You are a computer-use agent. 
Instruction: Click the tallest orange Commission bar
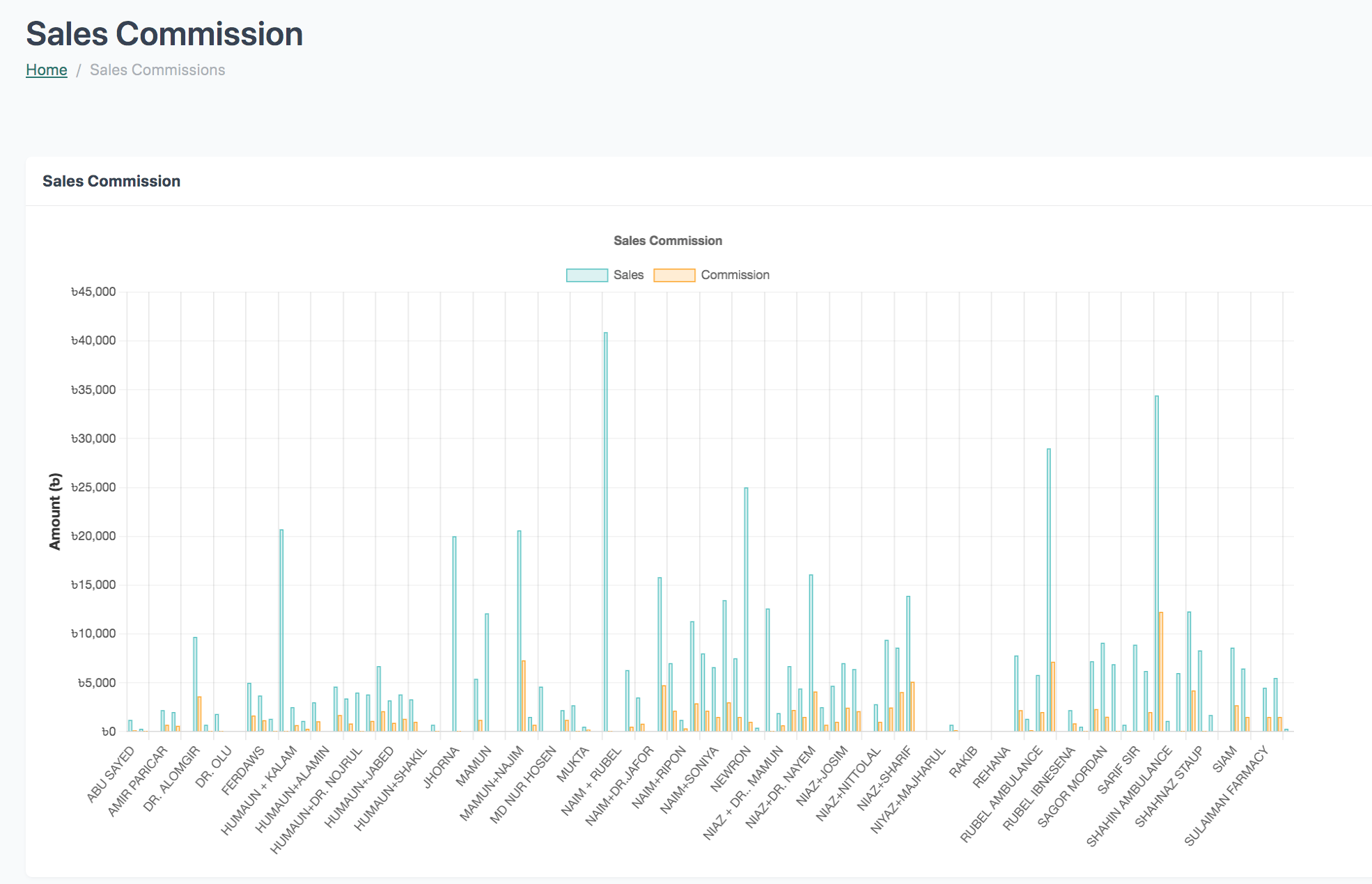[x=1161, y=672]
